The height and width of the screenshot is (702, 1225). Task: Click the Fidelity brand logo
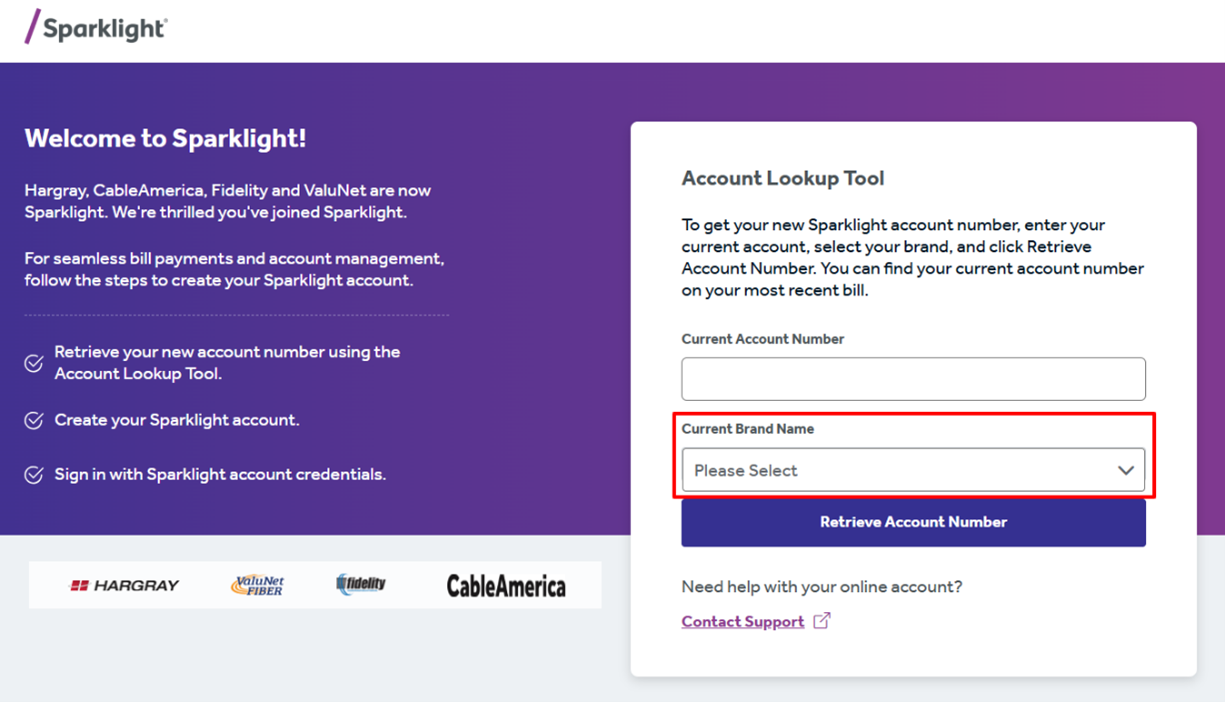361,584
